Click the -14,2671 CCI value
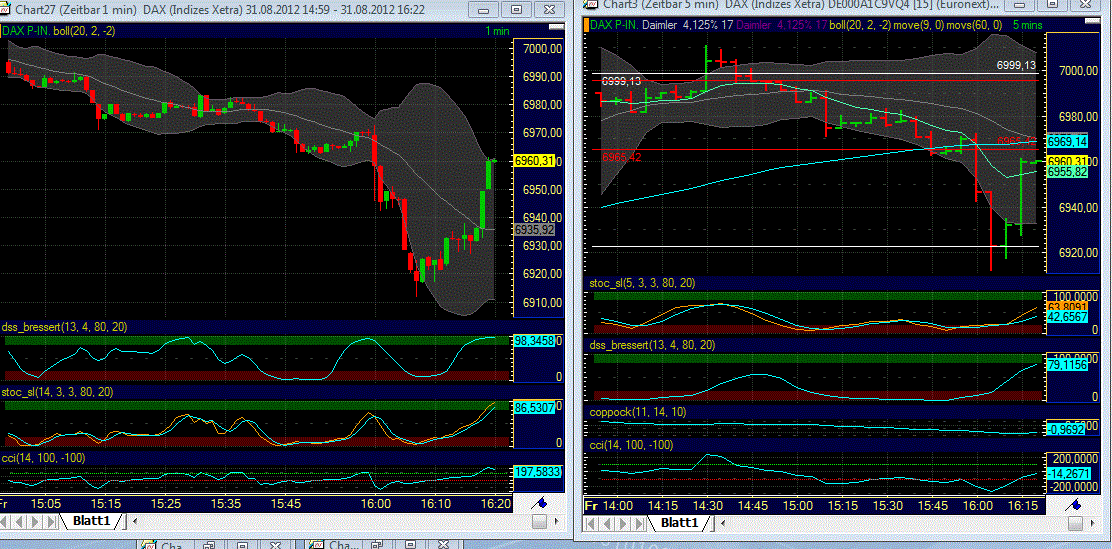 (x=1068, y=473)
